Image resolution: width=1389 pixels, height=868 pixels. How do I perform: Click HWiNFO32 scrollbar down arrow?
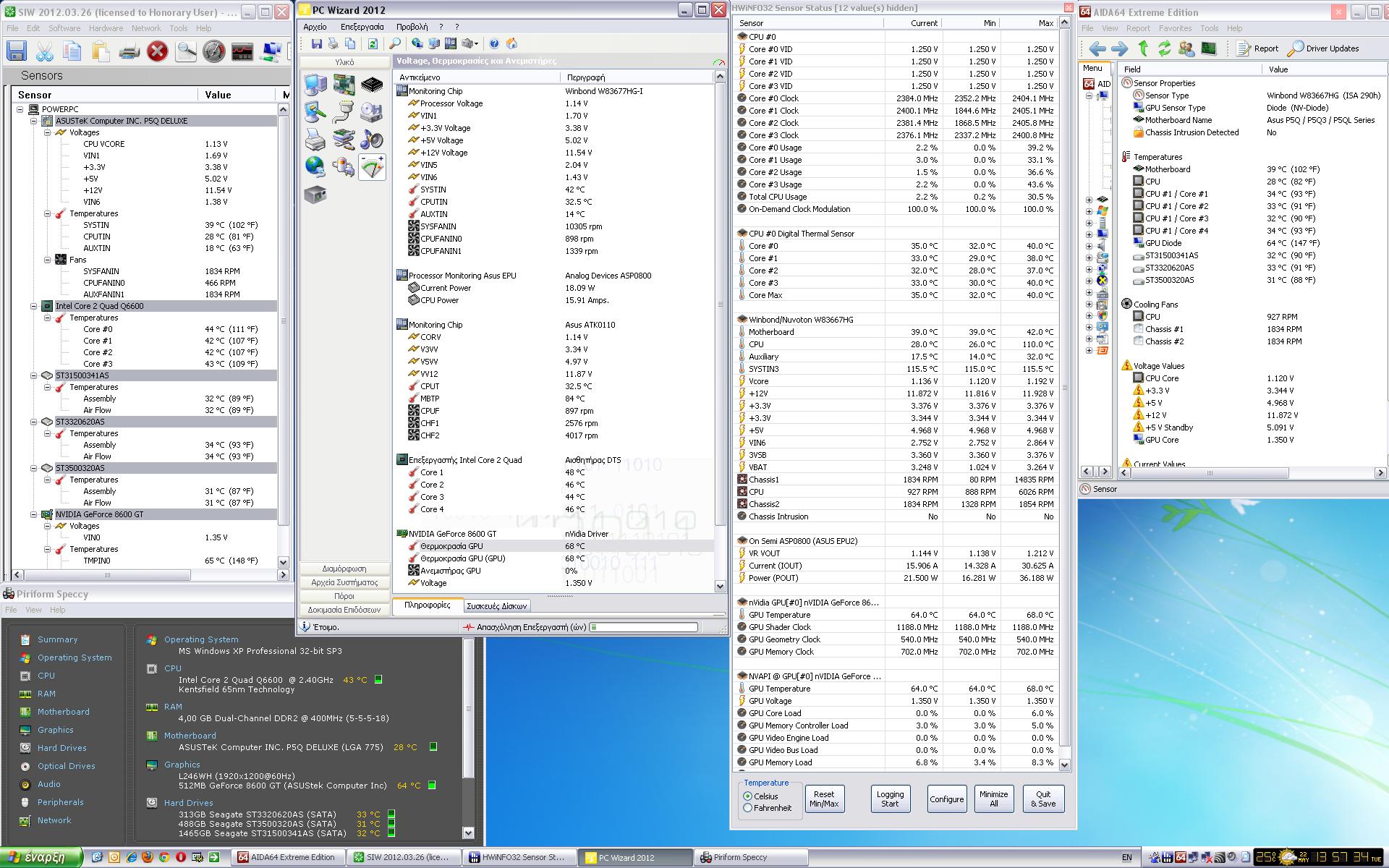coord(1064,764)
